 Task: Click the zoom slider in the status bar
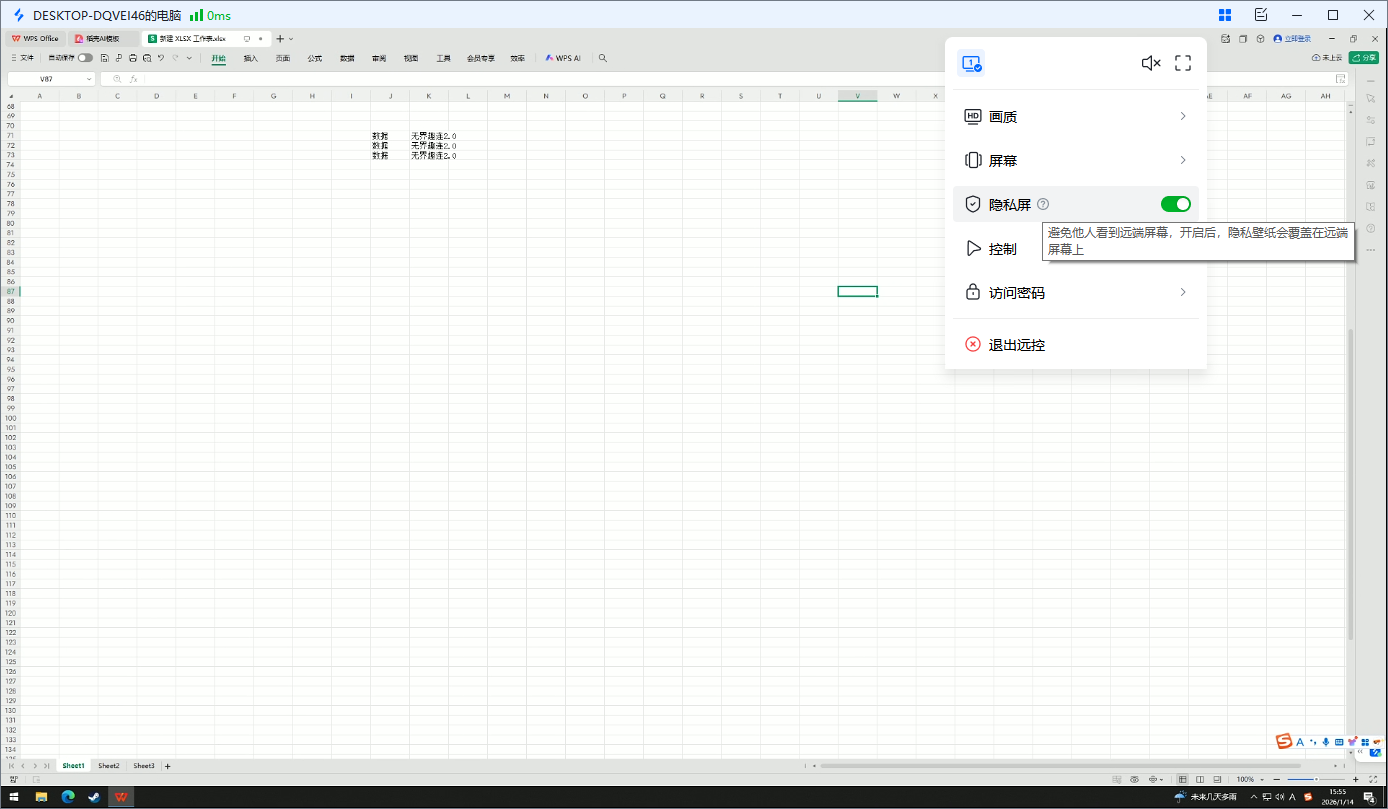click(1315, 779)
